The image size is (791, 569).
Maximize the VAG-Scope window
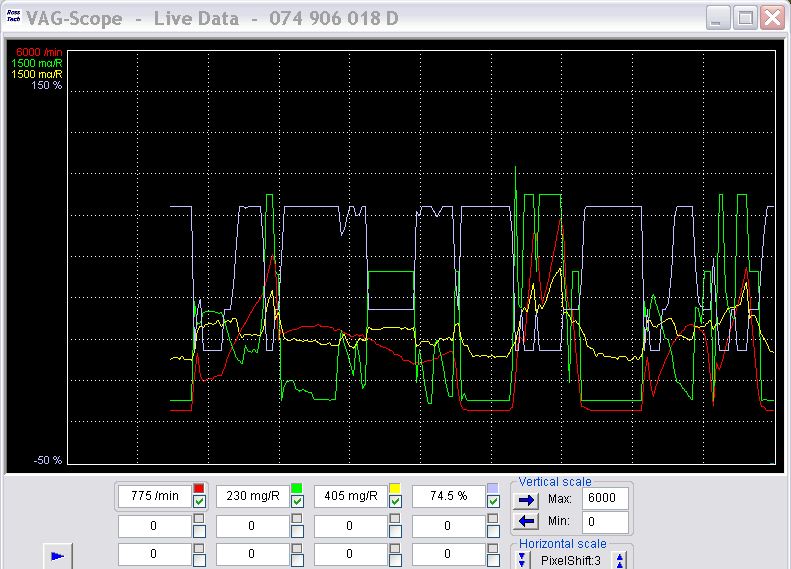click(x=745, y=18)
